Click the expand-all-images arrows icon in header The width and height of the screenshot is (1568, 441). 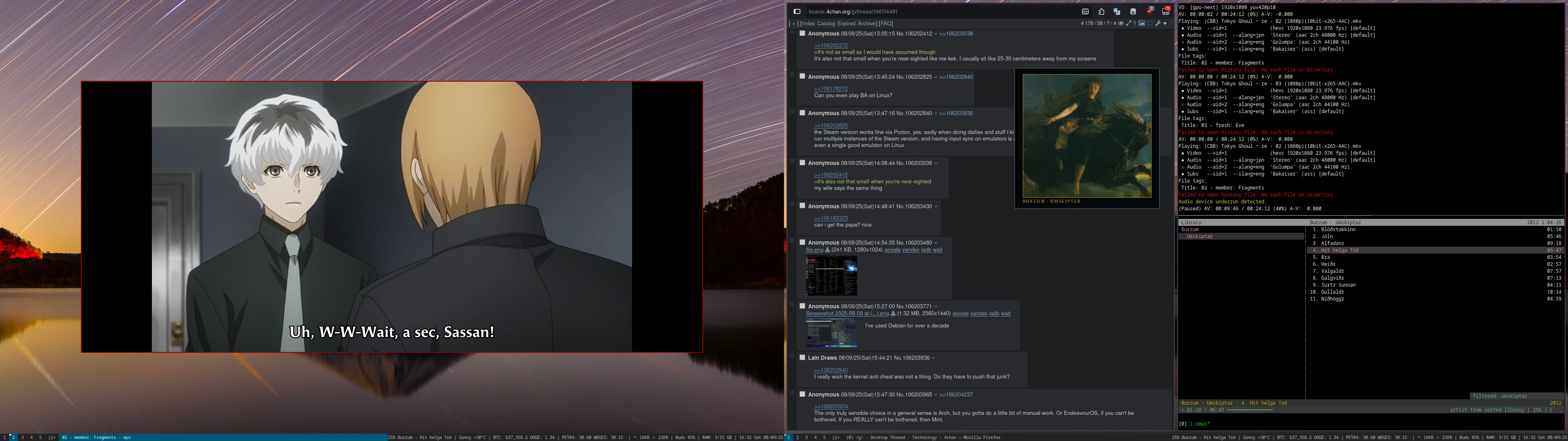point(1129,24)
